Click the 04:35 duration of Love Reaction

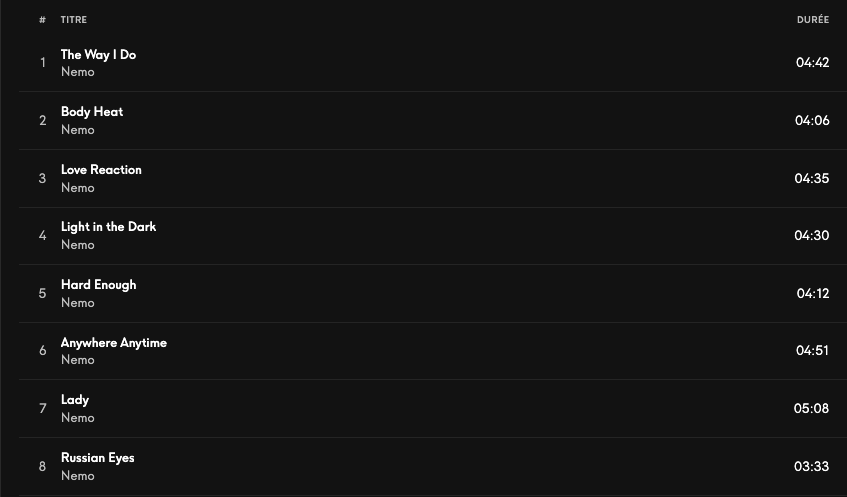[x=812, y=179]
